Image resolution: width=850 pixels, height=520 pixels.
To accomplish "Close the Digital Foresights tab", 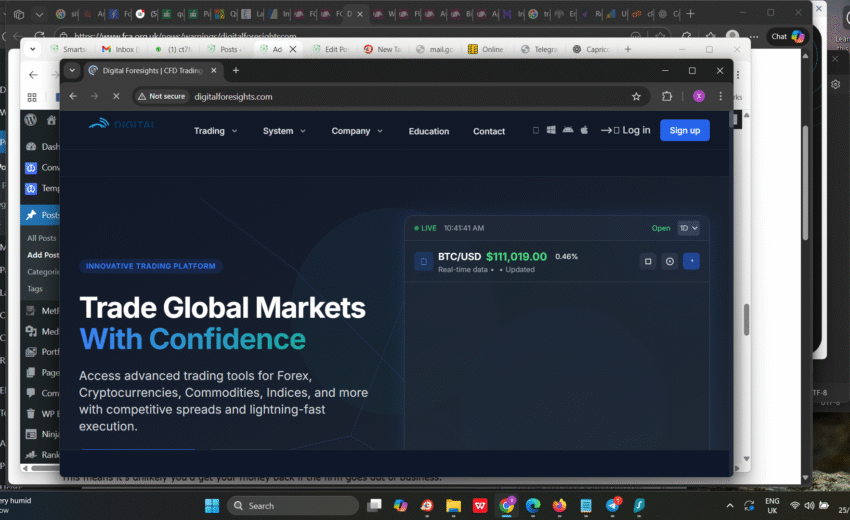I will 214,70.
